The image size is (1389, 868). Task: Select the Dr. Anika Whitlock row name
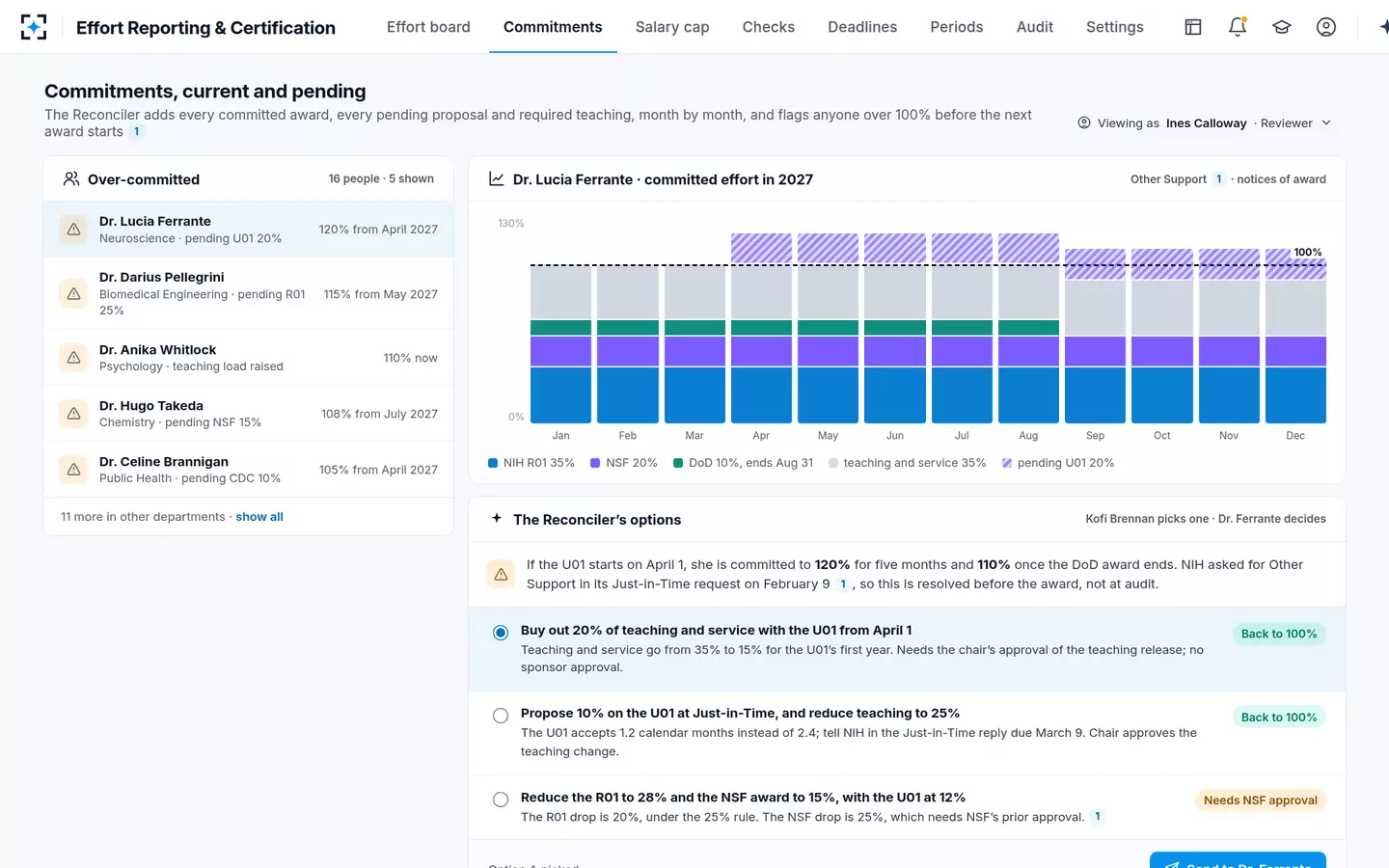pos(158,350)
